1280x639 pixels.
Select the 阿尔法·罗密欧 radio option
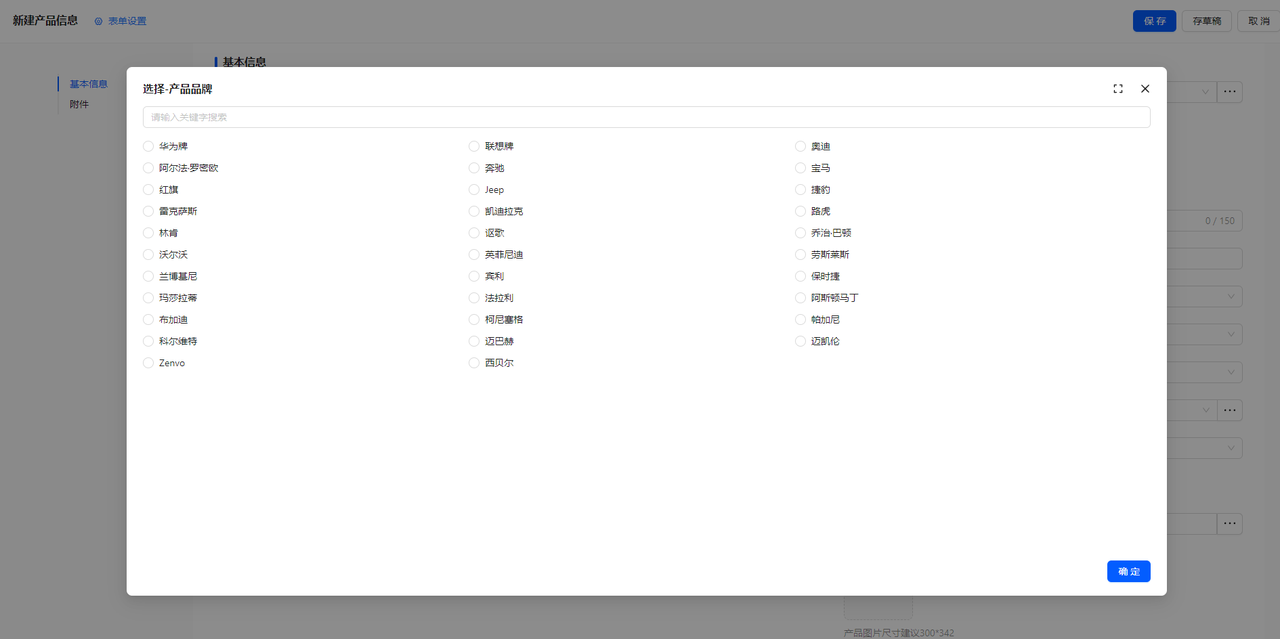coord(149,168)
